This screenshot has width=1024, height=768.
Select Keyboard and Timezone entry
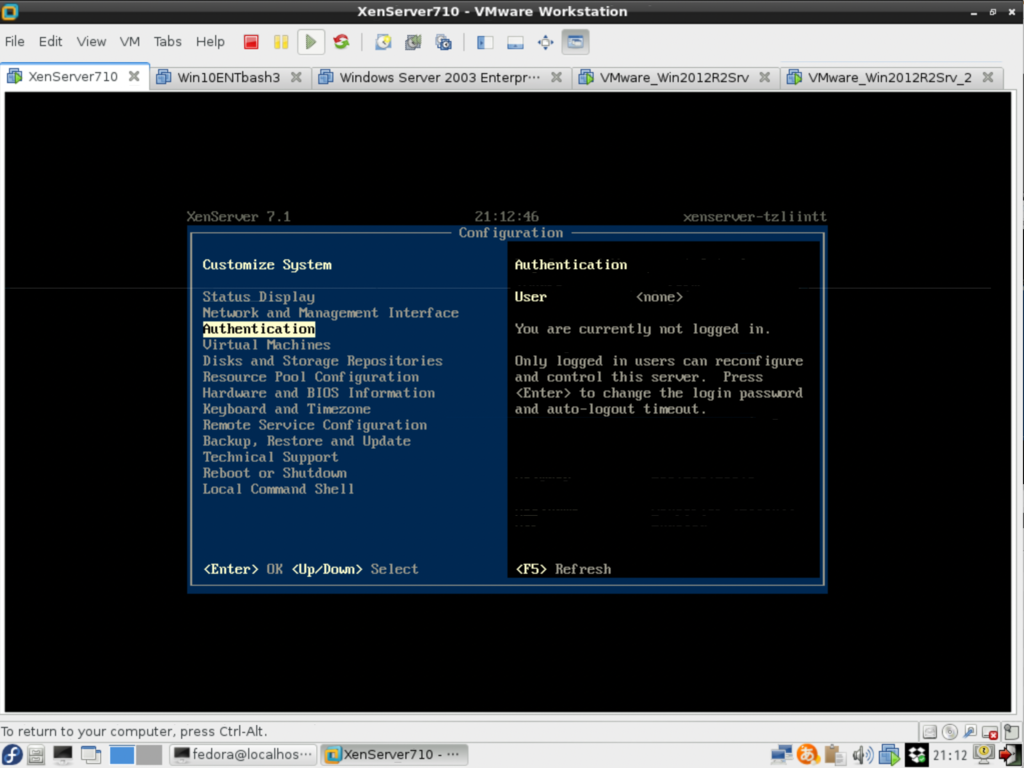(287, 409)
